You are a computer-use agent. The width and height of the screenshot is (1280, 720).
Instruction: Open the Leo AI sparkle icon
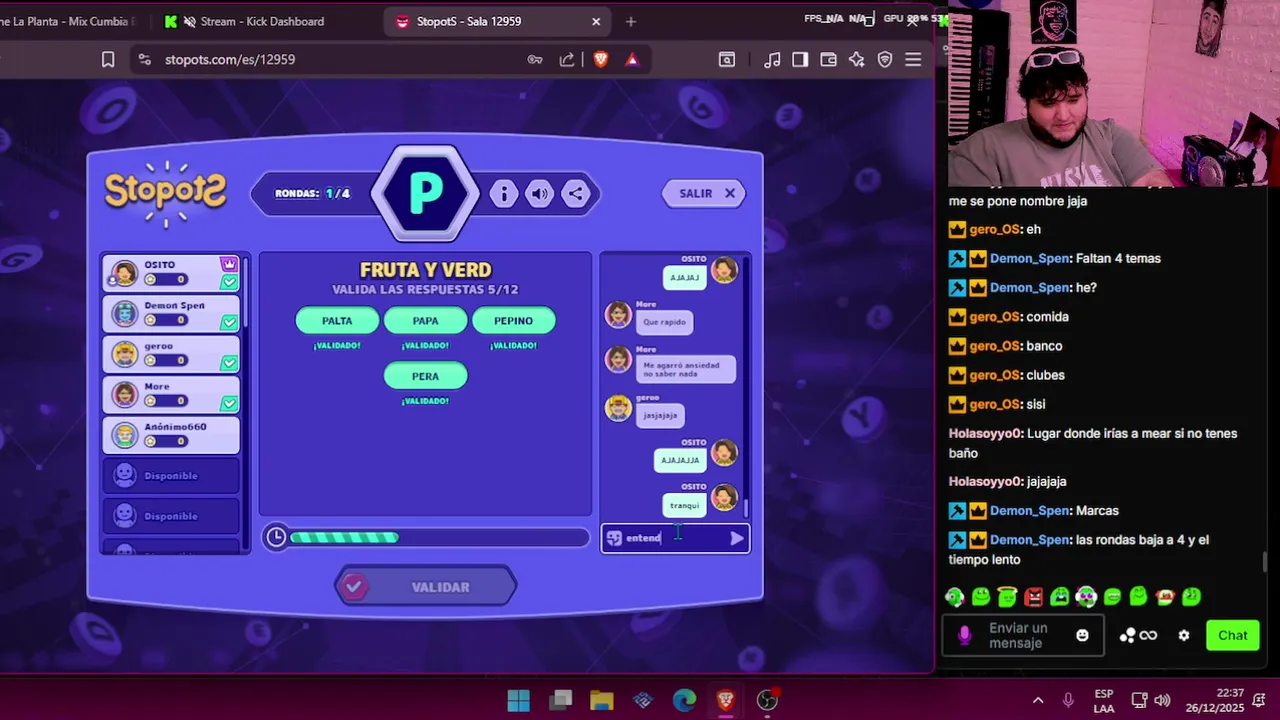click(x=857, y=60)
